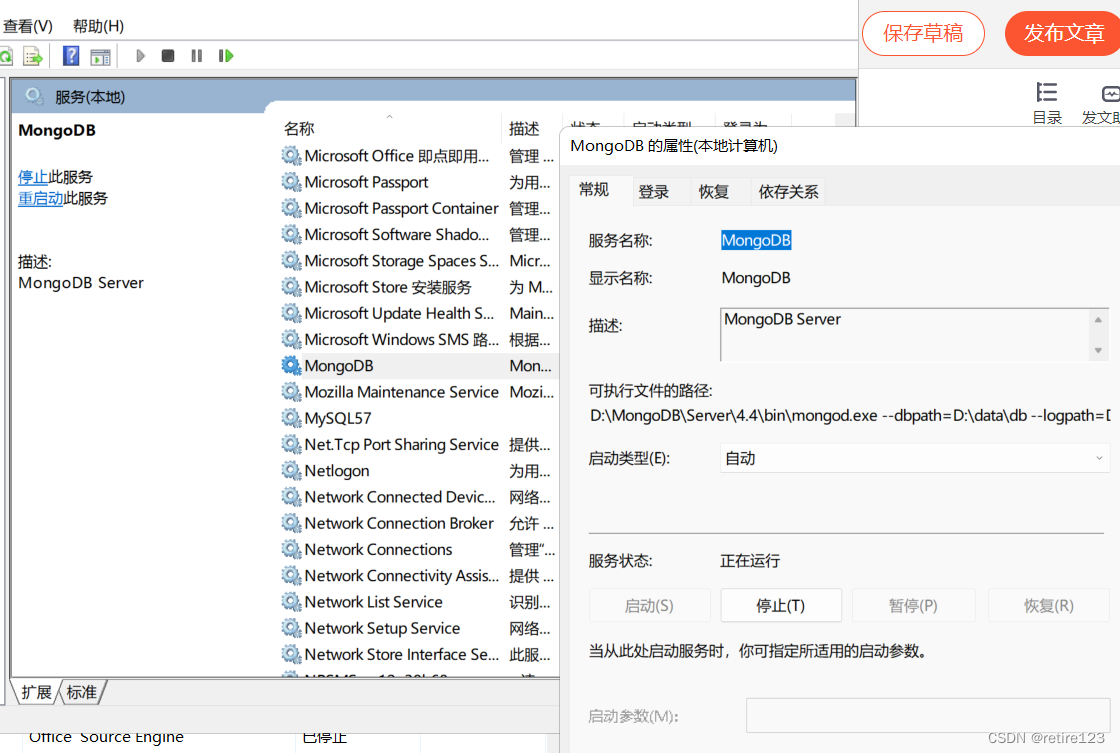Click the 重启动 link to restart service
1120x753 pixels.
(x=41, y=199)
